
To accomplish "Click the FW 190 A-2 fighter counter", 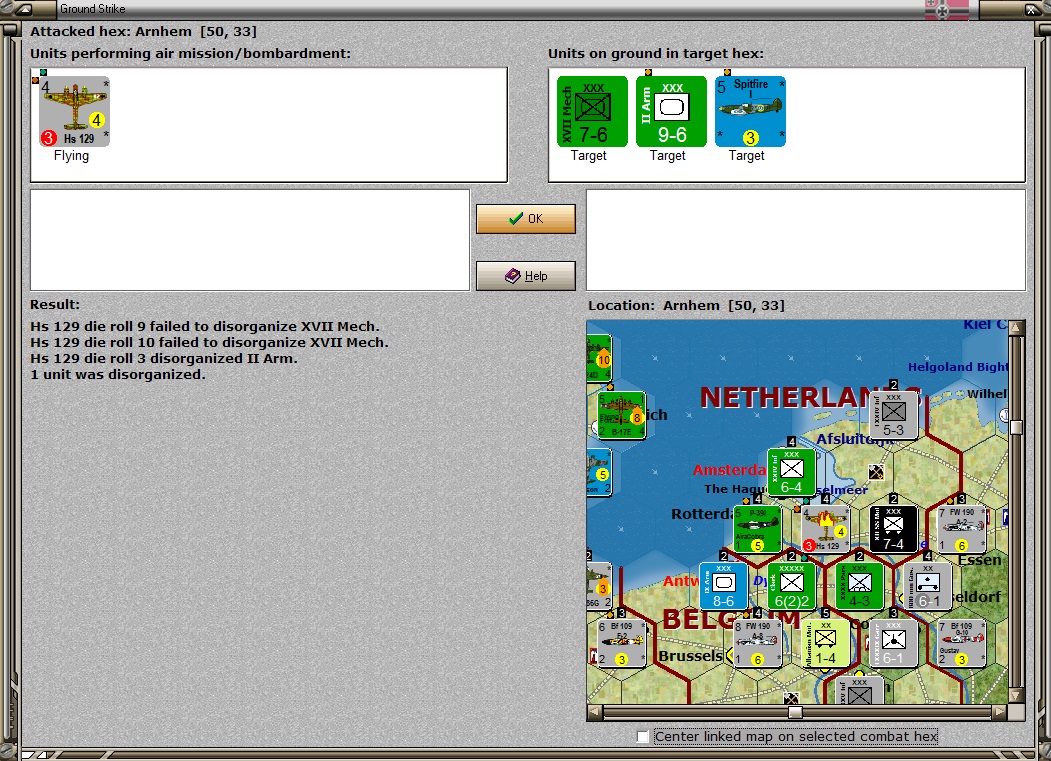I will click(962, 530).
